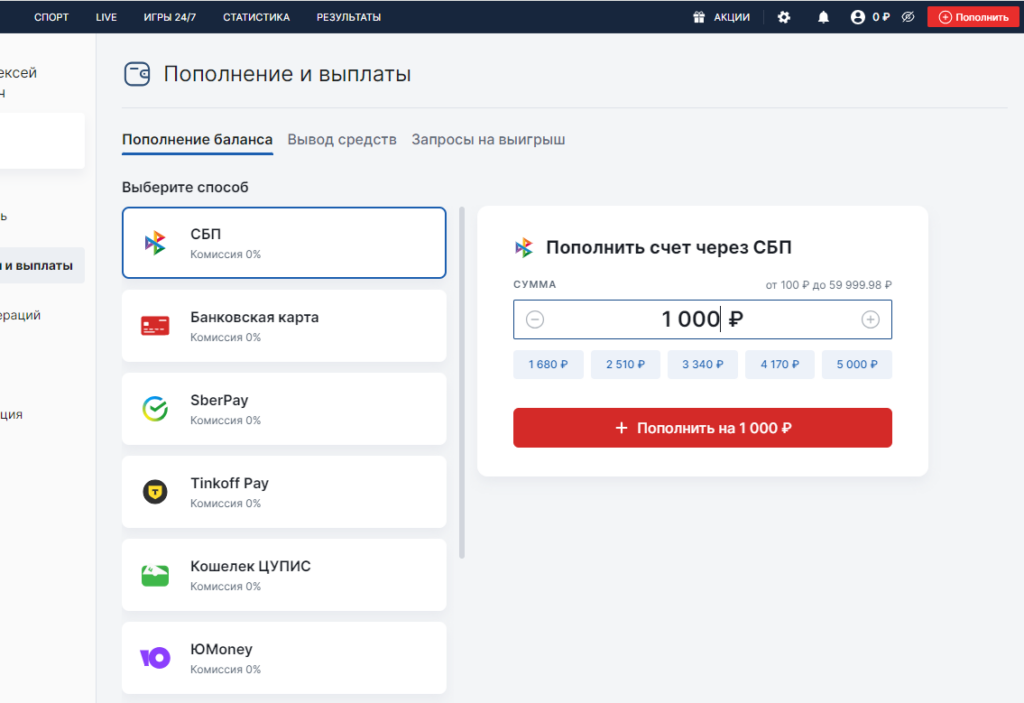This screenshot has width=1024, height=703.
Task: Switch to Вывод средств tab
Action: [342, 140]
